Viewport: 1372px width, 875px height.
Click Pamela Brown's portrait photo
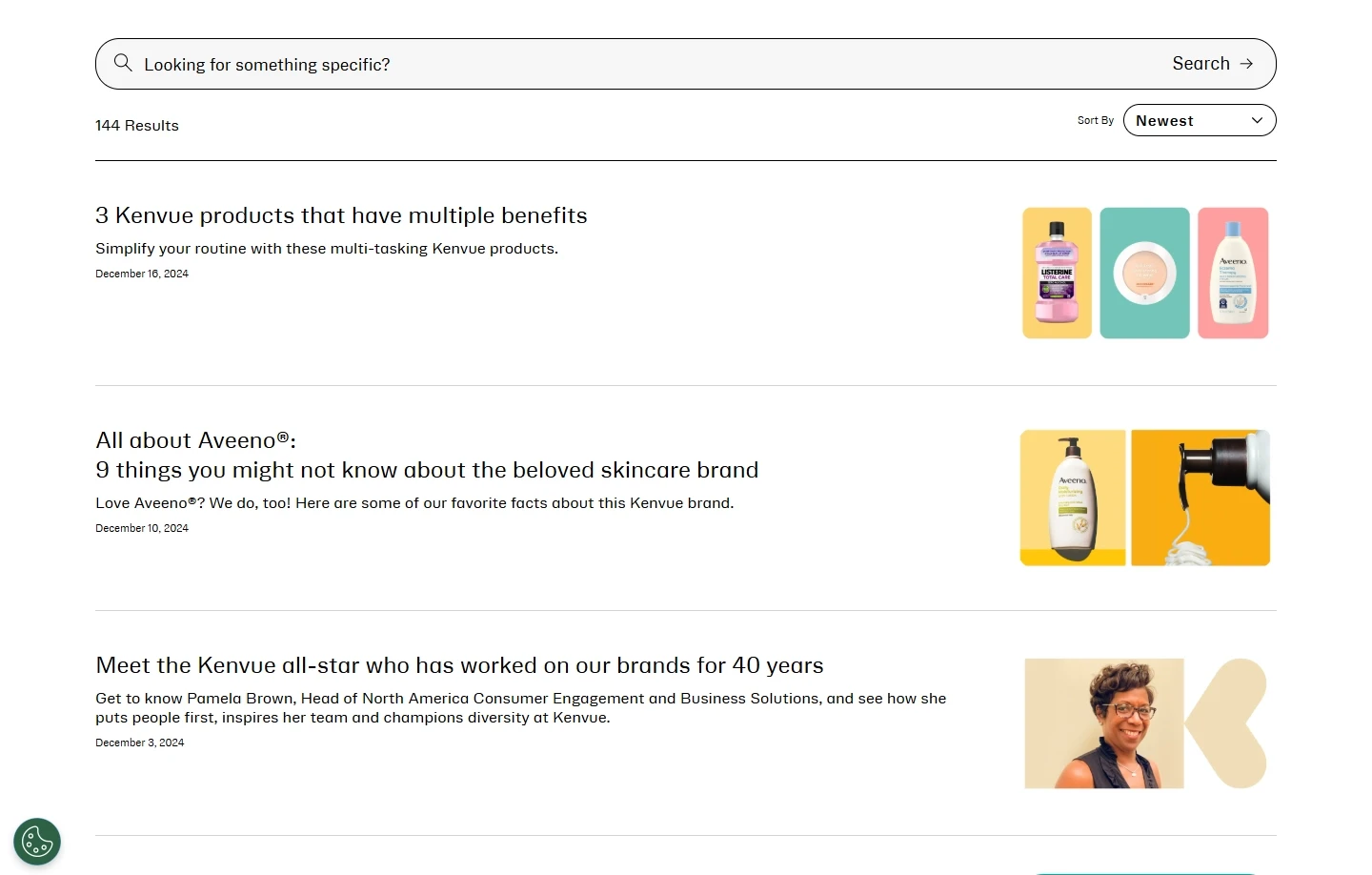pyautogui.click(x=1102, y=722)
